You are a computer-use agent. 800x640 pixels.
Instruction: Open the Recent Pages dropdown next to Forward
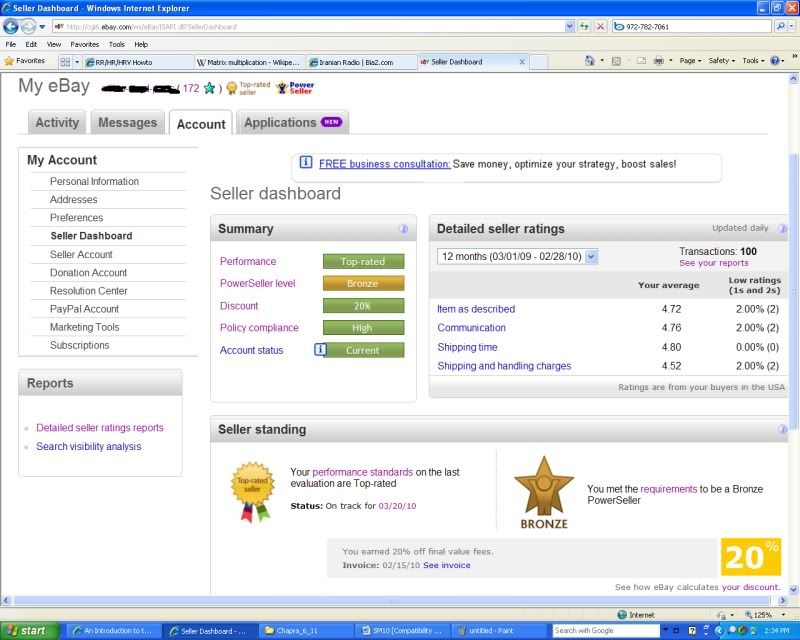[x=42, y=27]
